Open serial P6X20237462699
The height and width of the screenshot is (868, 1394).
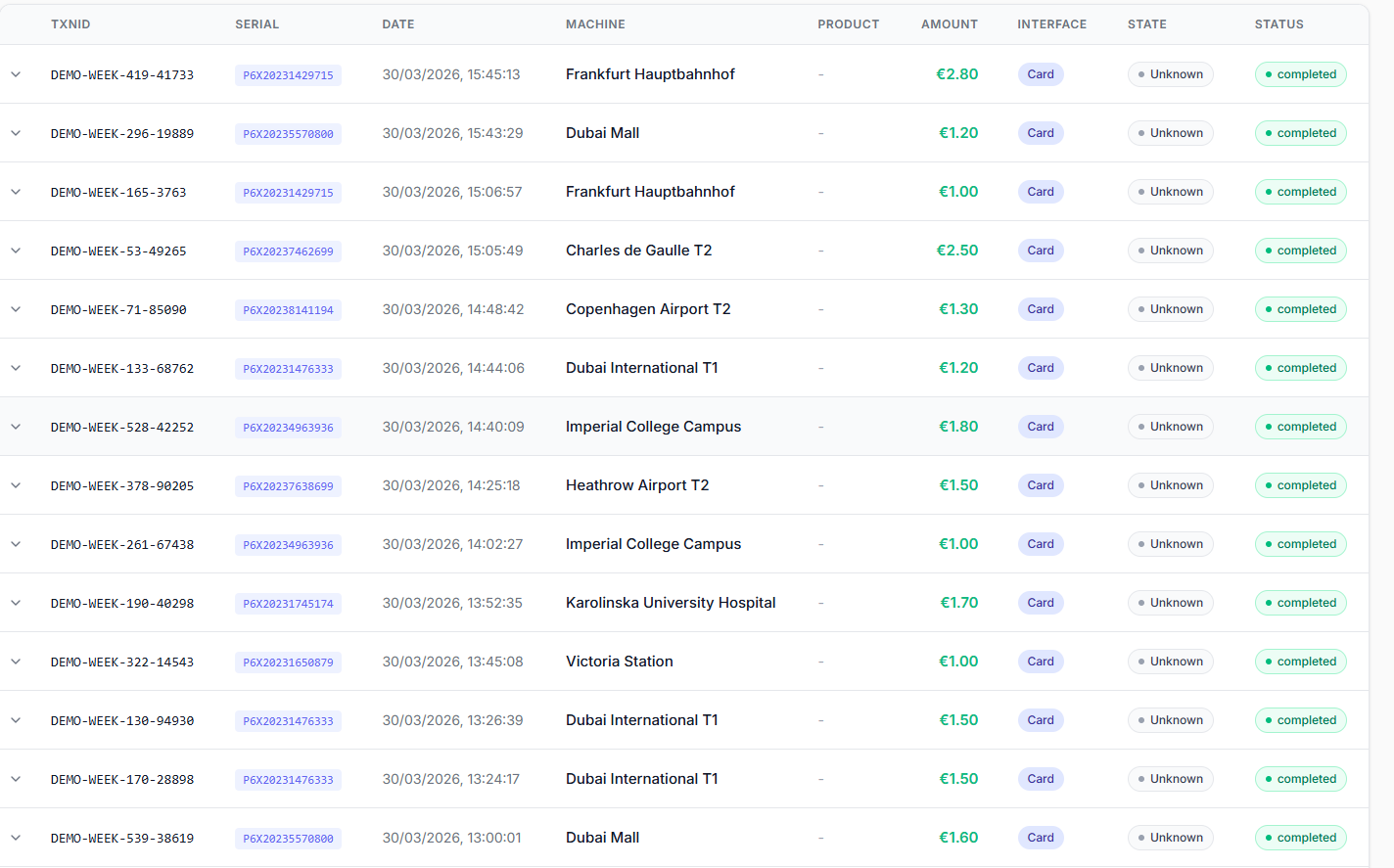pos(288,251)
